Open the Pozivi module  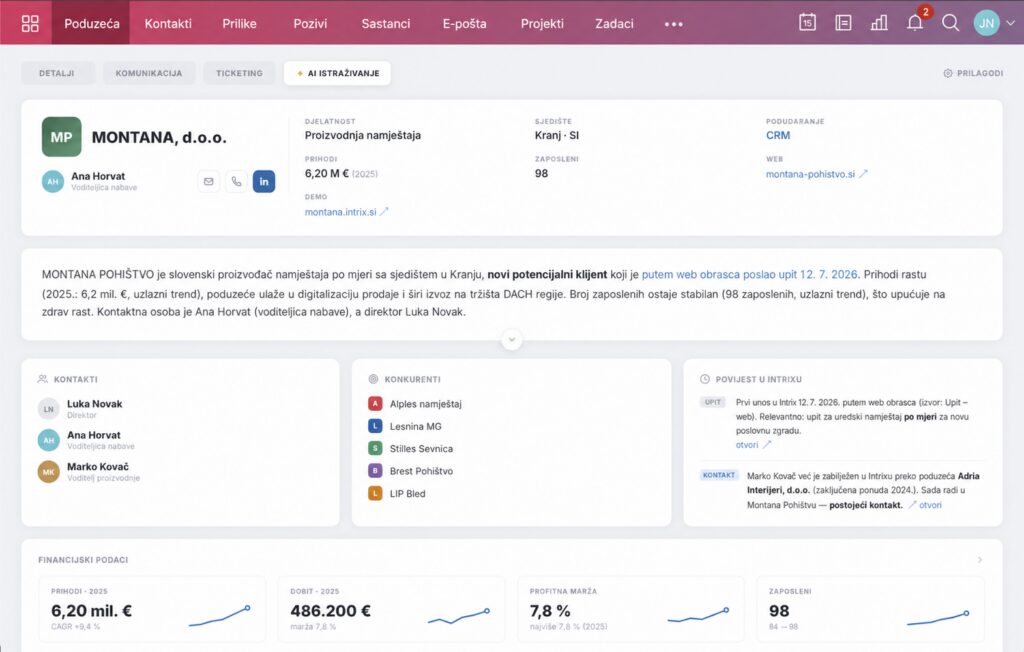click(x=310, y=24)
